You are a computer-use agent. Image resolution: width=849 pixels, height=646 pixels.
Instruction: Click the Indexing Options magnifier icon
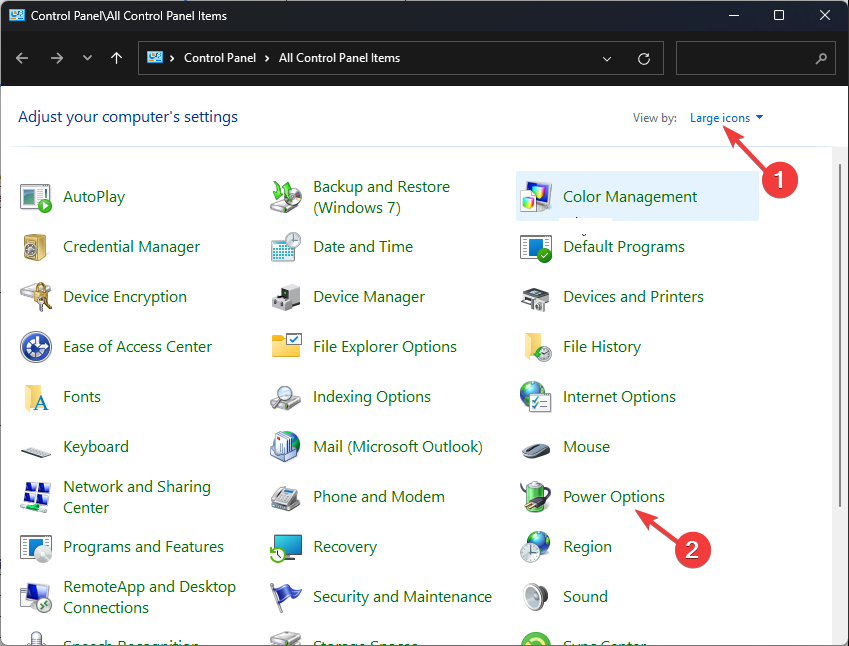coord(286,397)
